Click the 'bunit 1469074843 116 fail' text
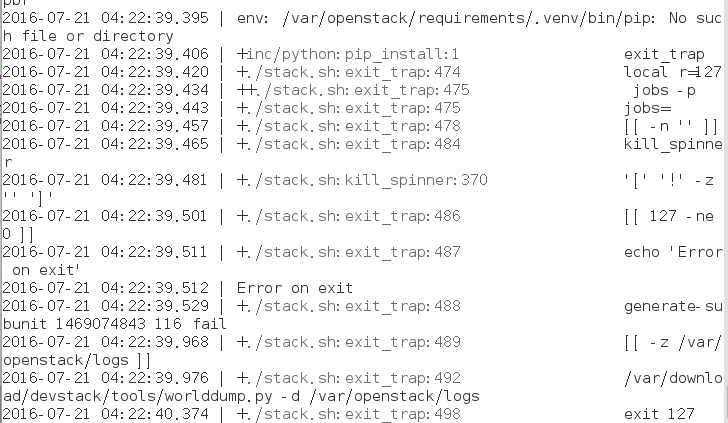728x423 pixels. pos(114,324)
